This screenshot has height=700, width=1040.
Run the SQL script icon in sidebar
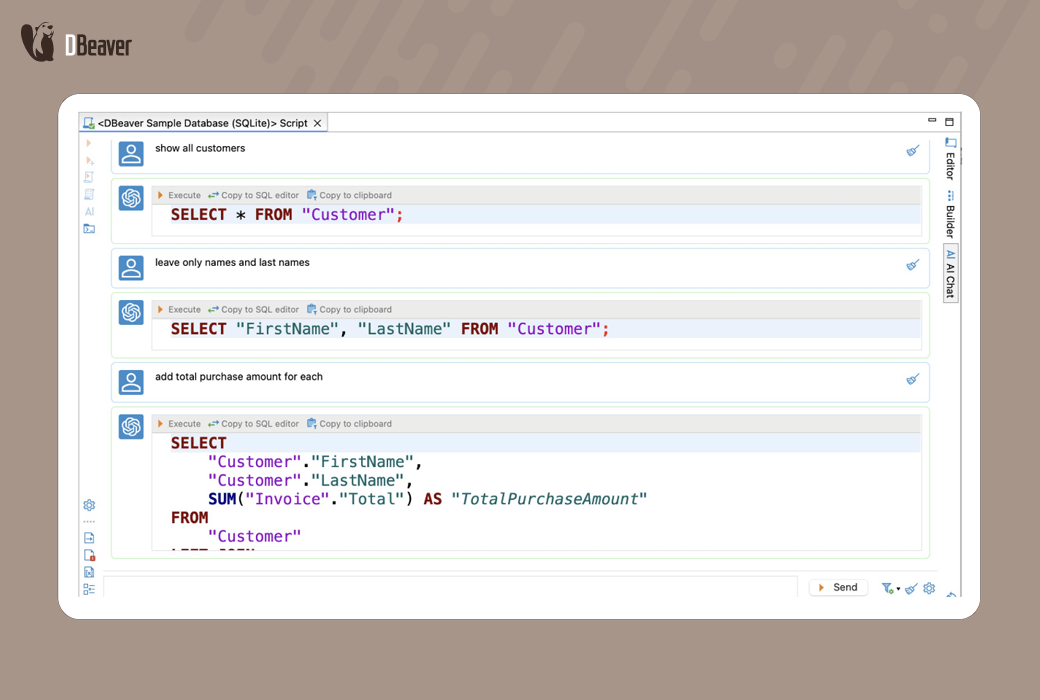tap(89, 177)
